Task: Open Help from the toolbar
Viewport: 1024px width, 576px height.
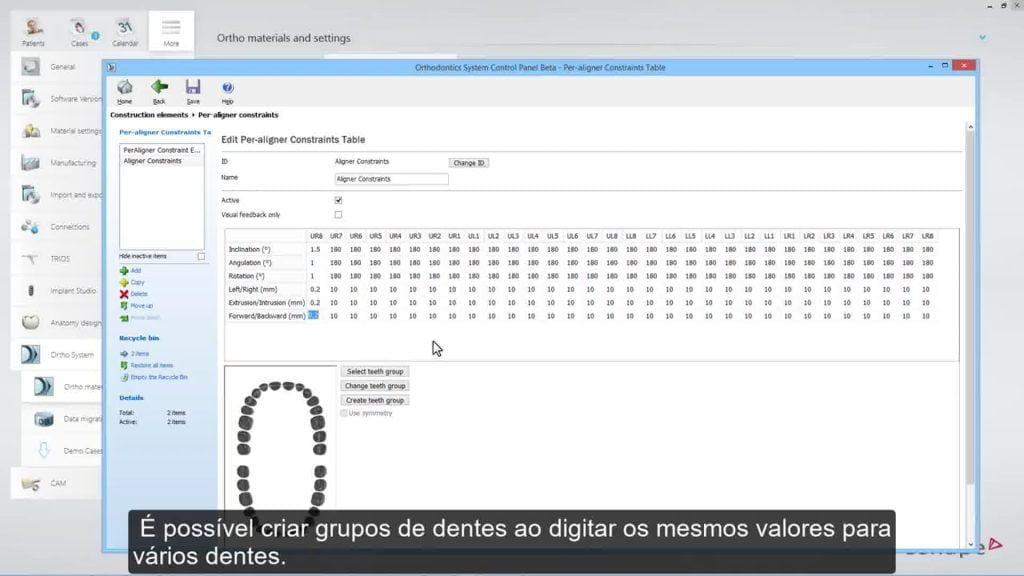Action: tap(227, 90)
